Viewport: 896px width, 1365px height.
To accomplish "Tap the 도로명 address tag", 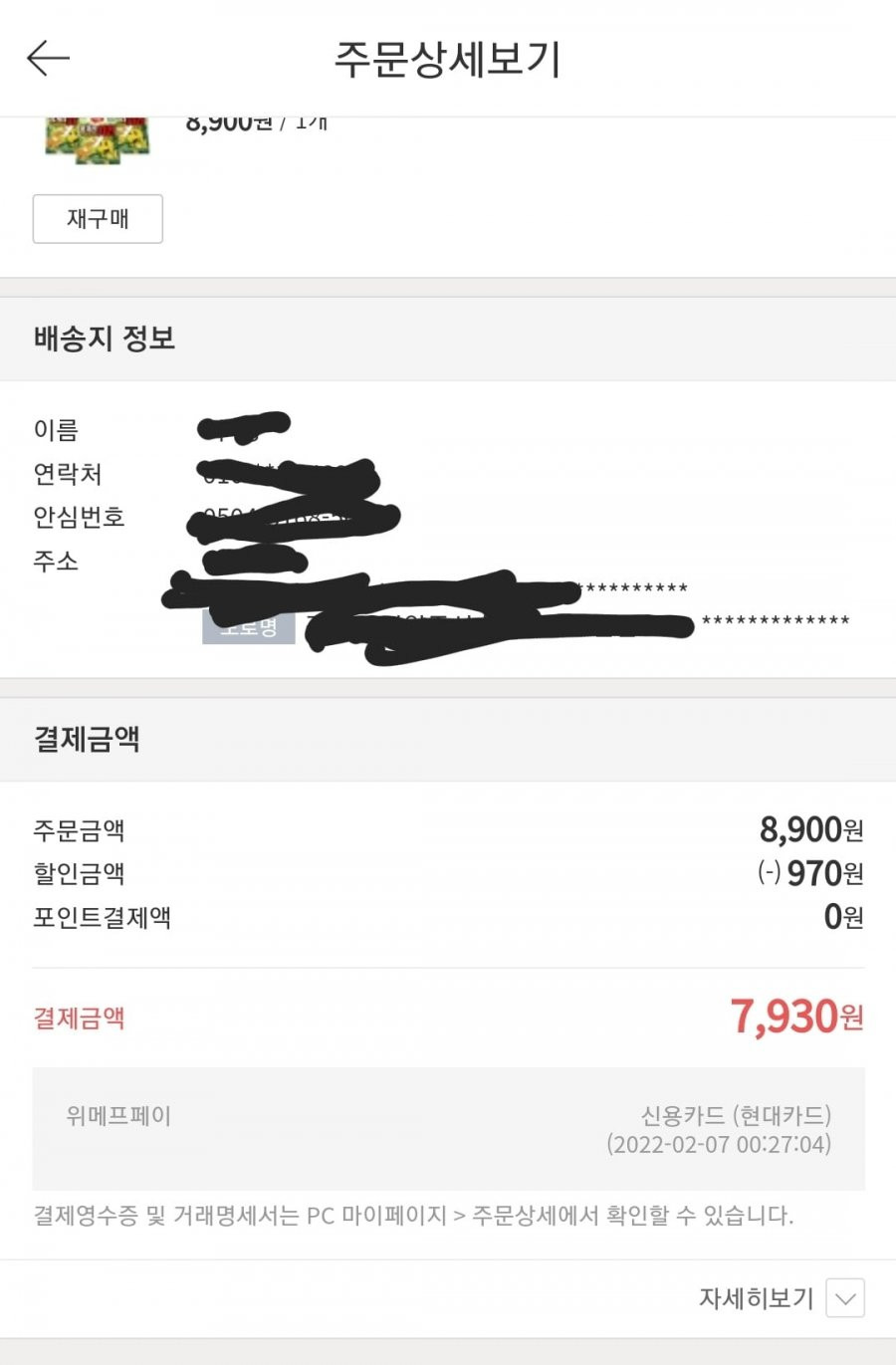I will (249, 627).
